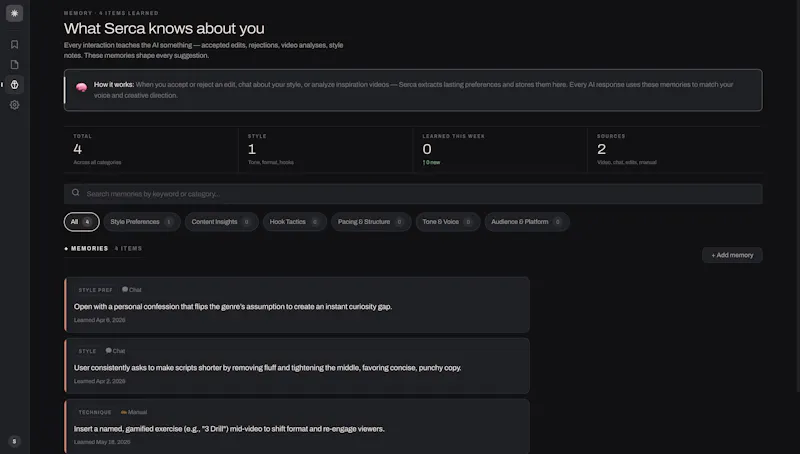The width and height of the screenshot is (800, 454).
Task: Open the memory about personal confession opening
Action: (x=297, y=305)
